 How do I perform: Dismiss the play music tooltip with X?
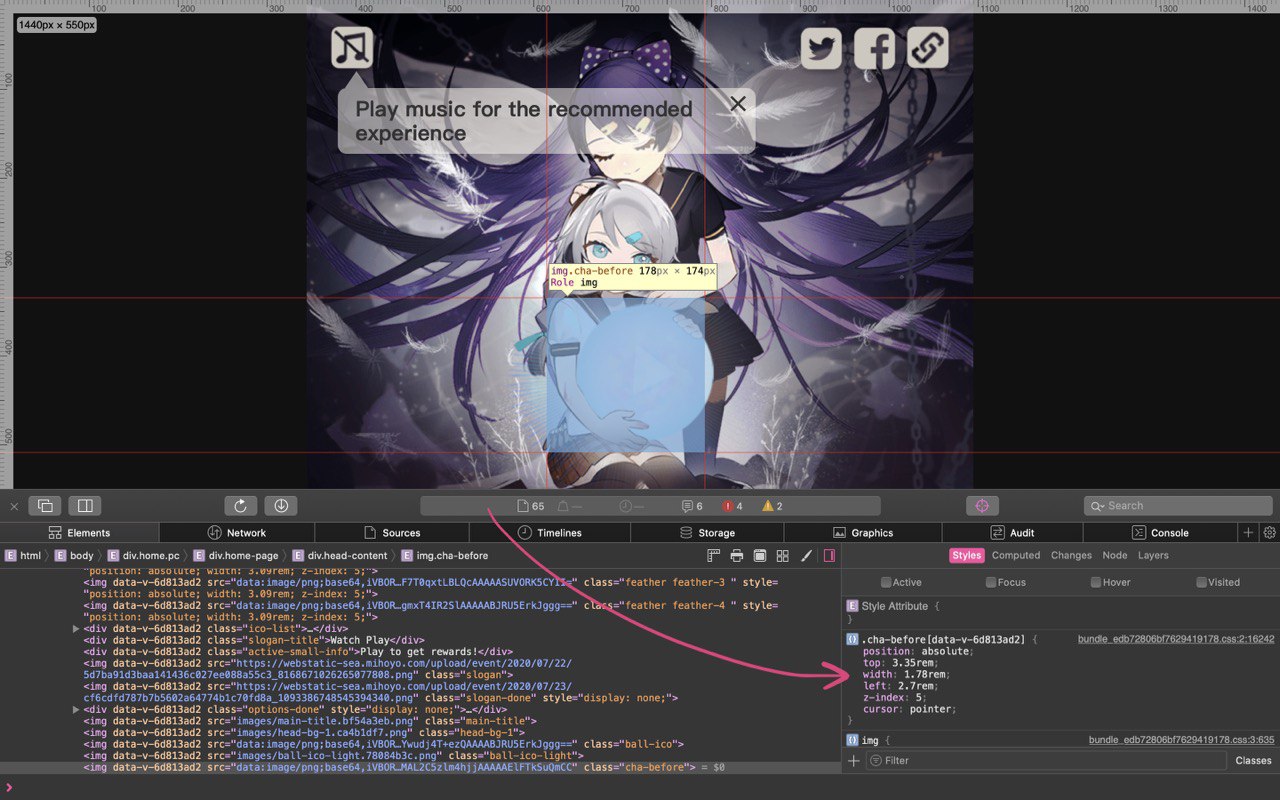[x=738, y=104]
